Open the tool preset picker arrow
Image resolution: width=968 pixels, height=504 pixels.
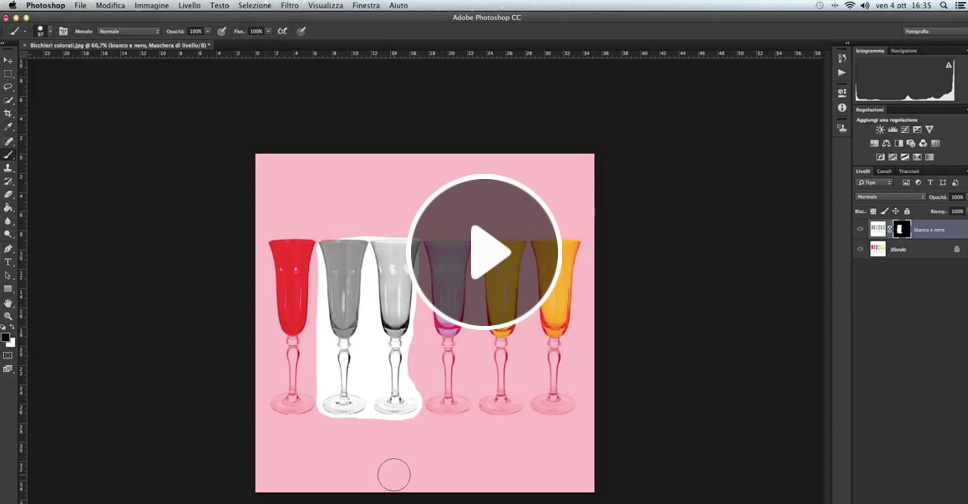[x=25, y=31]
